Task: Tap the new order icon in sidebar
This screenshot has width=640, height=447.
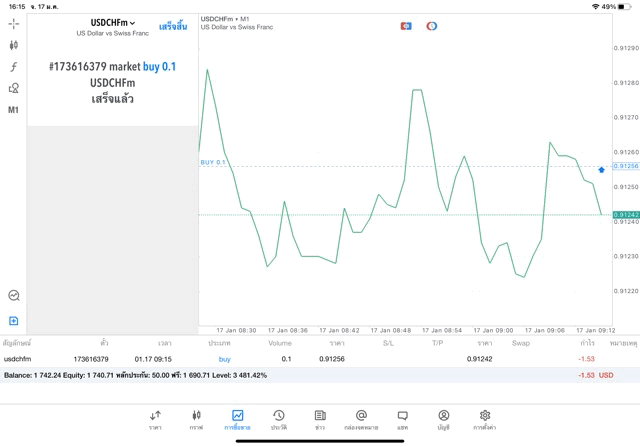Action: 13,321
